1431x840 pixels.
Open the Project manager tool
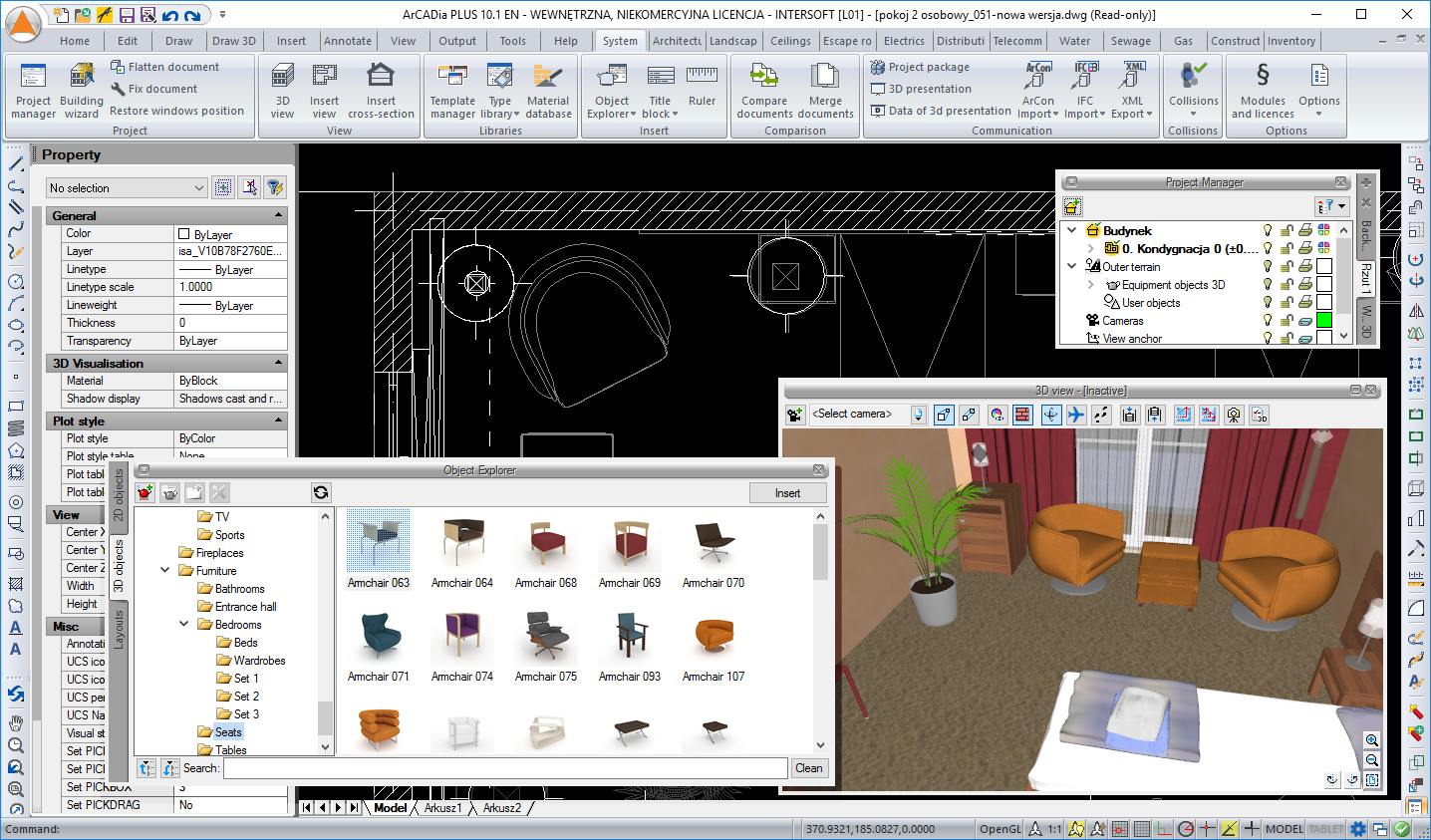(33, 90)
